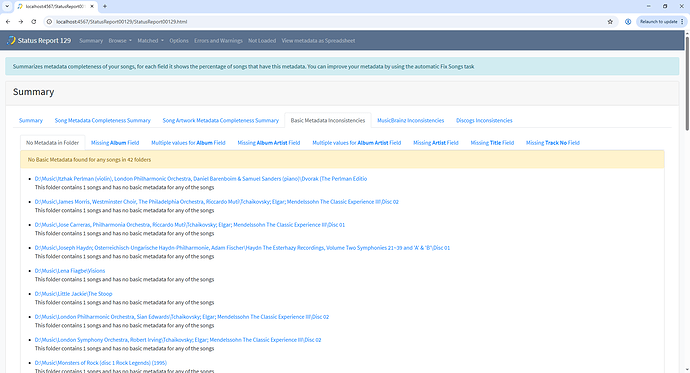Open London Symphony Orchestra Robert Irving folder link

(178, 340)
